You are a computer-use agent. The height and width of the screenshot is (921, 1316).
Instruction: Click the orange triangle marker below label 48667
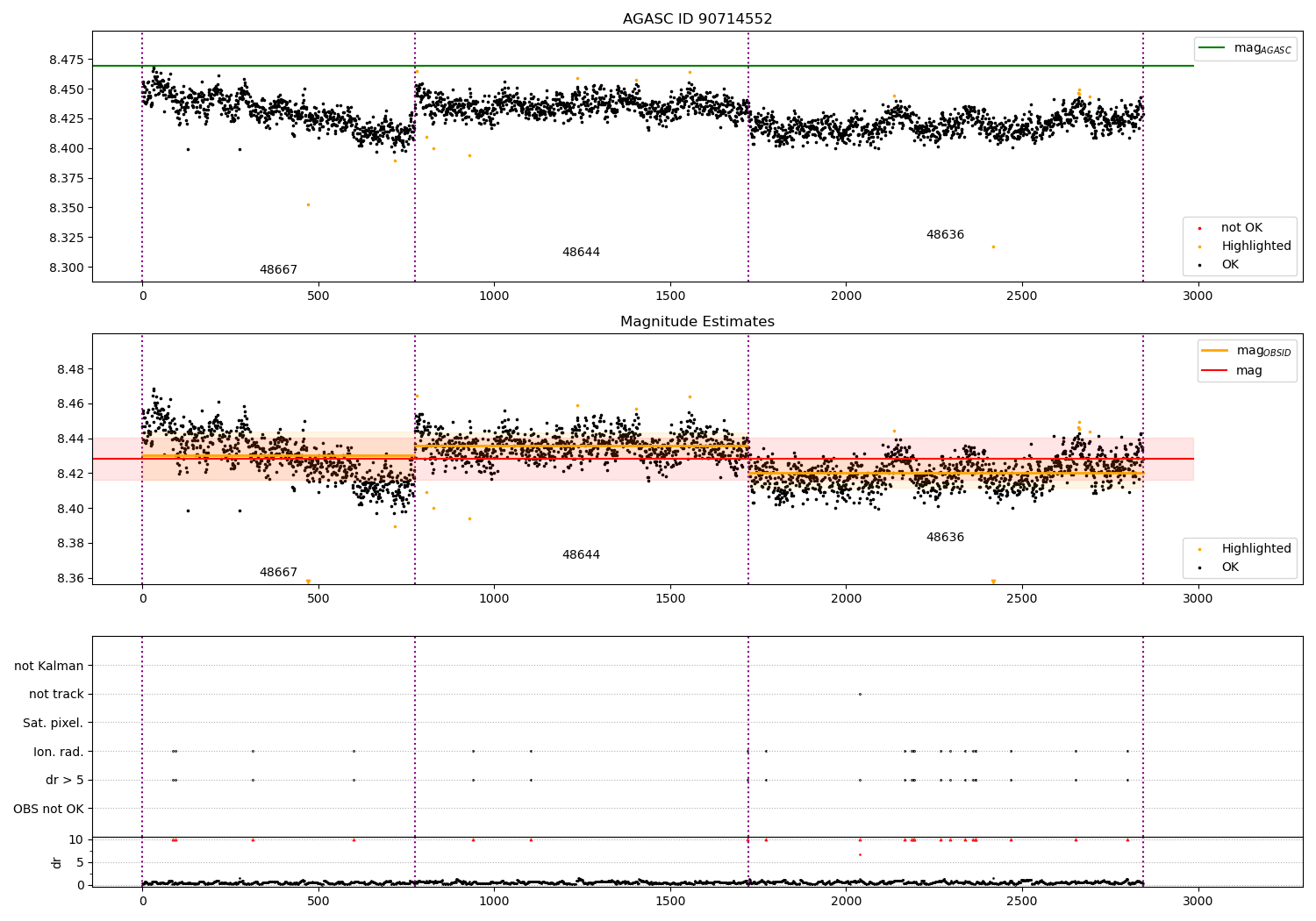[308, 582]
